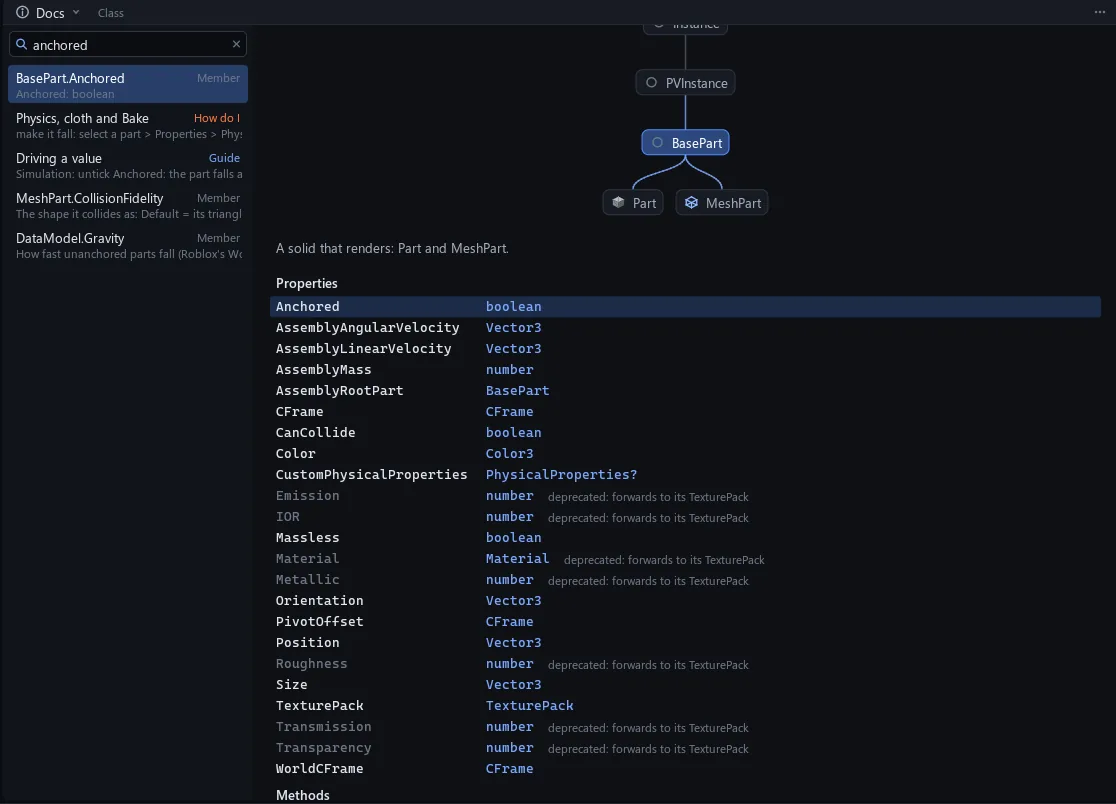Select the AssemblyAngularVelocity property

[x=367, y=327]
